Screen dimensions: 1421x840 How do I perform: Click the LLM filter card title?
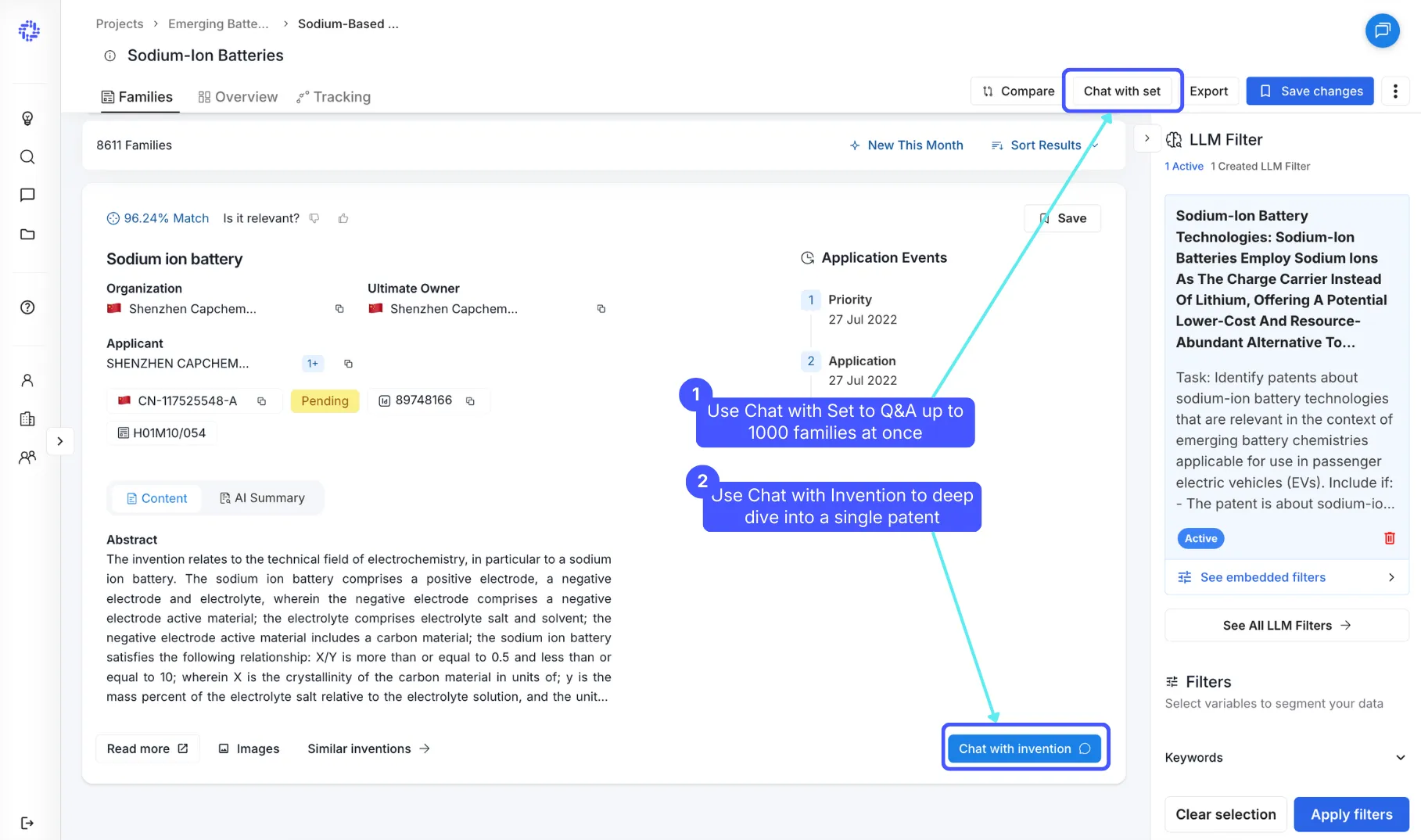[x=1281, y=279]
